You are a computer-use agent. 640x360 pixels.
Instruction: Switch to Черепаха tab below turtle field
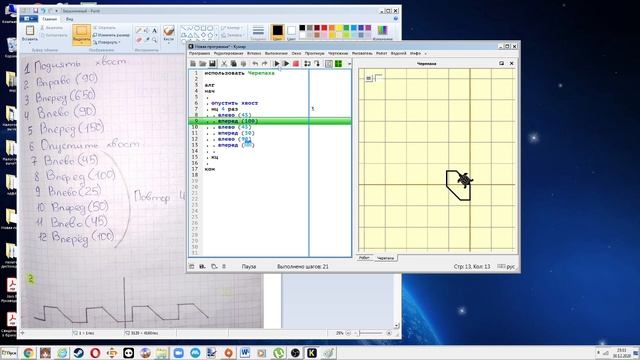click(385, 258)
